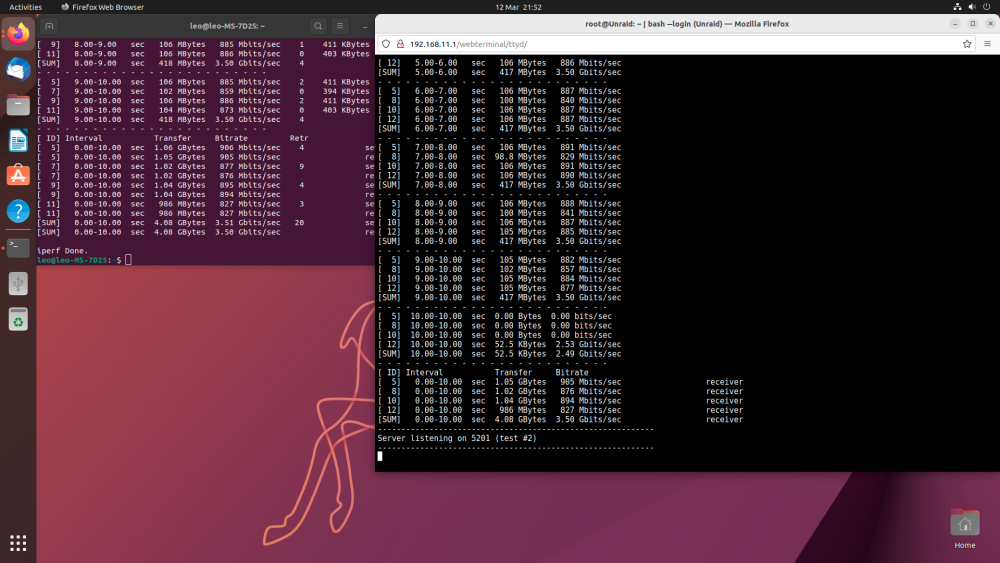Open the Files manager dock icon
Screen dimensions: 1000x563
click(x=18, y=105)
